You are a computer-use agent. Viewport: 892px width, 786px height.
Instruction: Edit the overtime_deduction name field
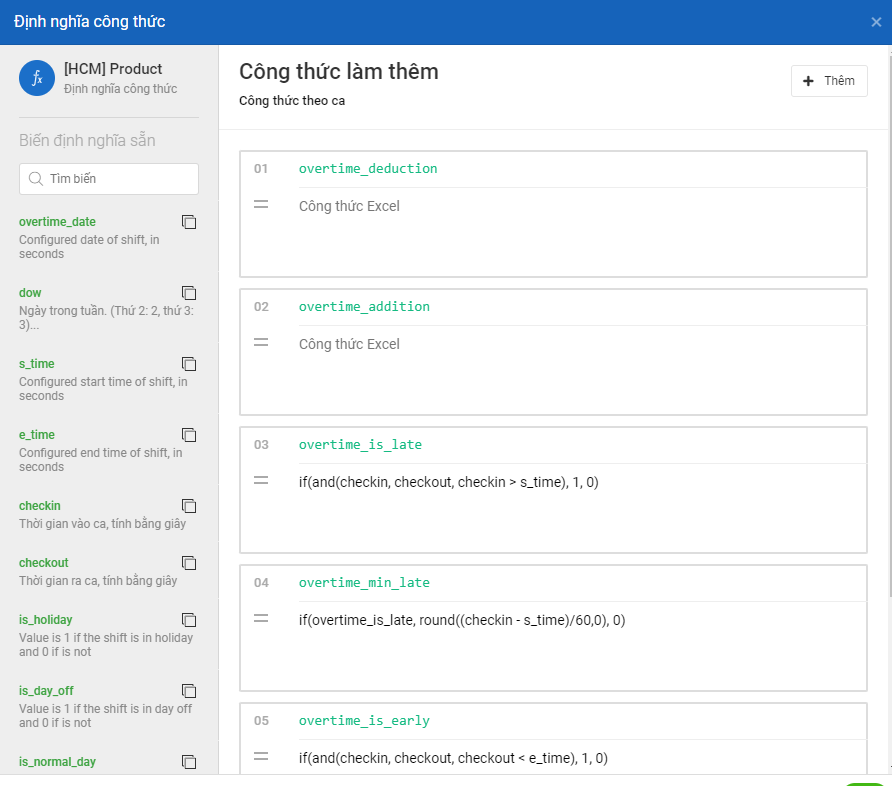pos(582,169)
